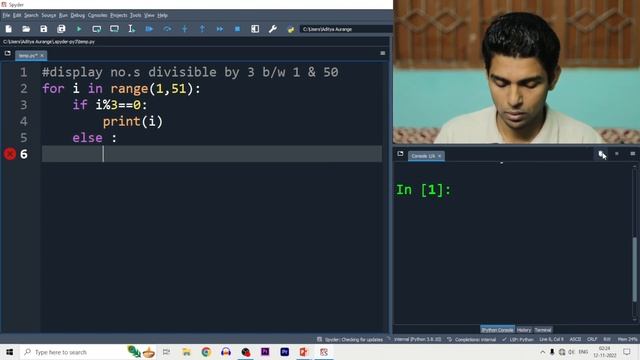Run current cell icon
This screenshot has height=360, width=640.
point(96,29)
